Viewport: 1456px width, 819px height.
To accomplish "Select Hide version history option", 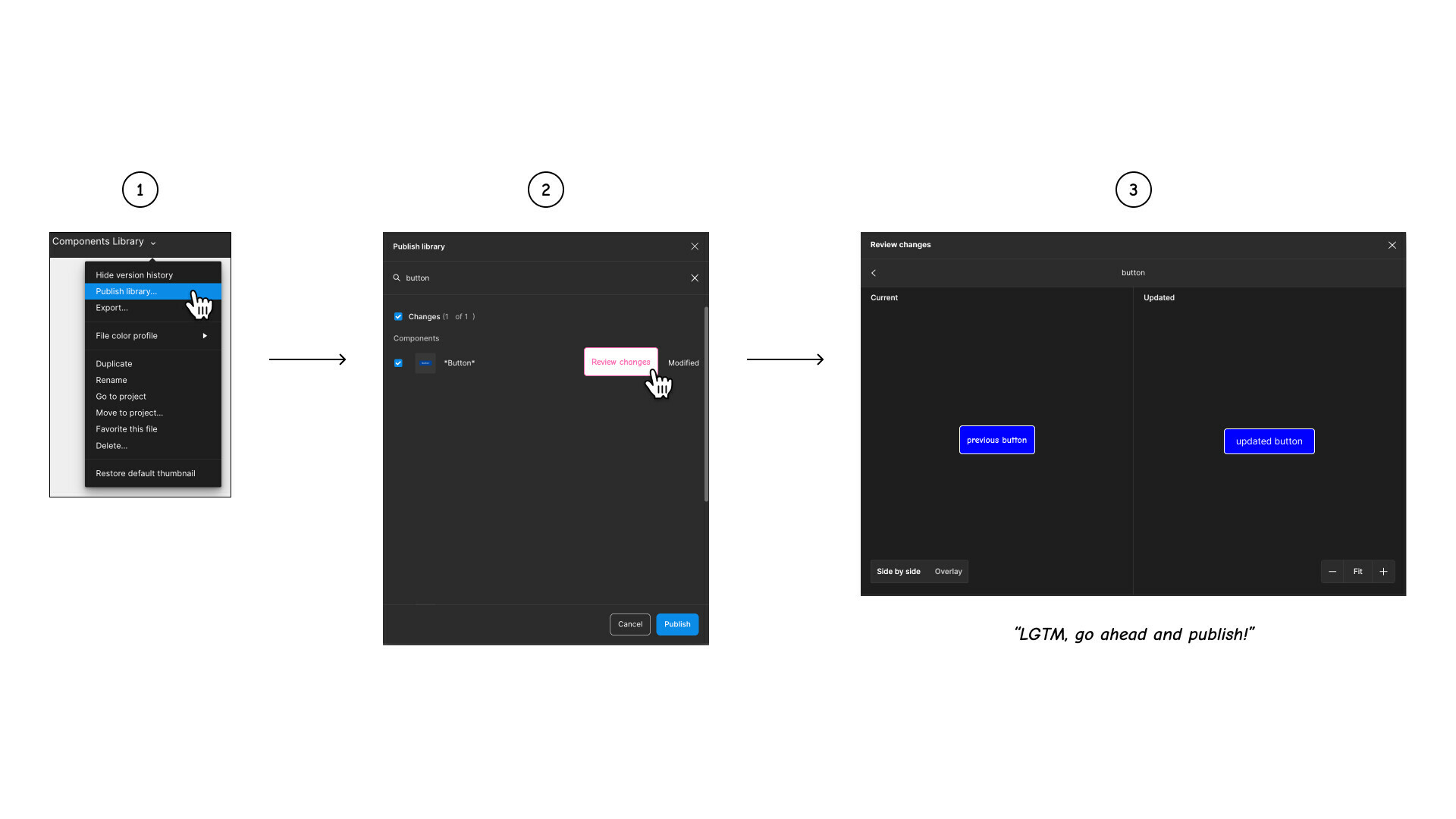I will [x=134, y=274].
